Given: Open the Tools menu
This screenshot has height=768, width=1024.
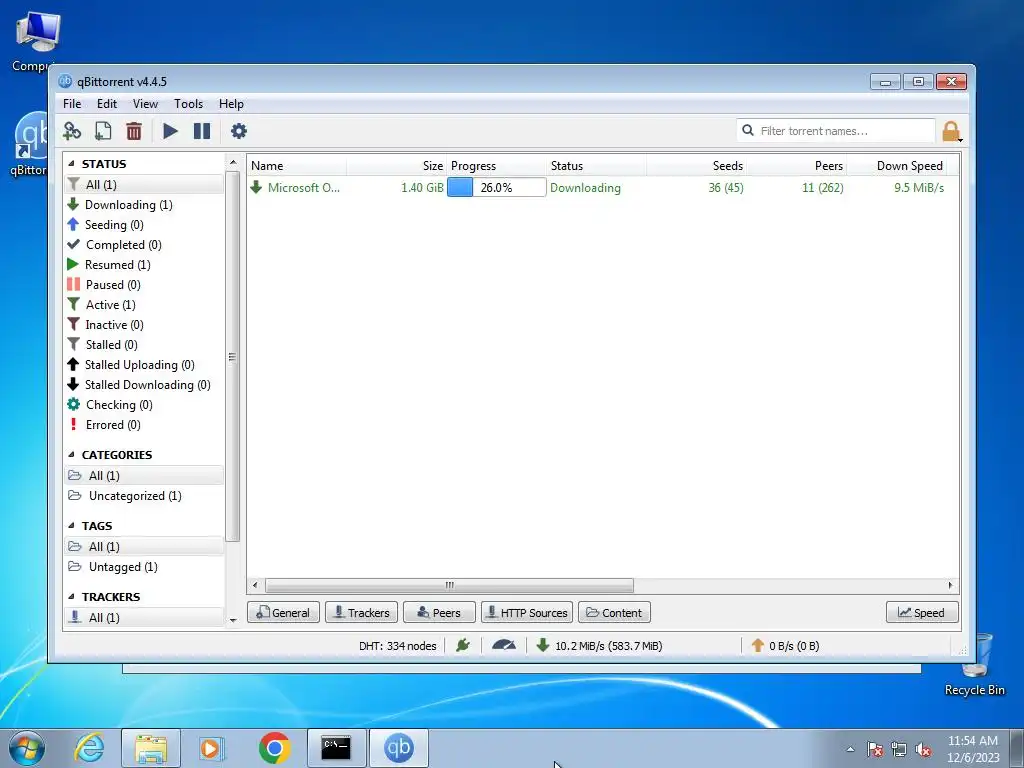Looking at the screenshot, I should [x=188, y=104].
